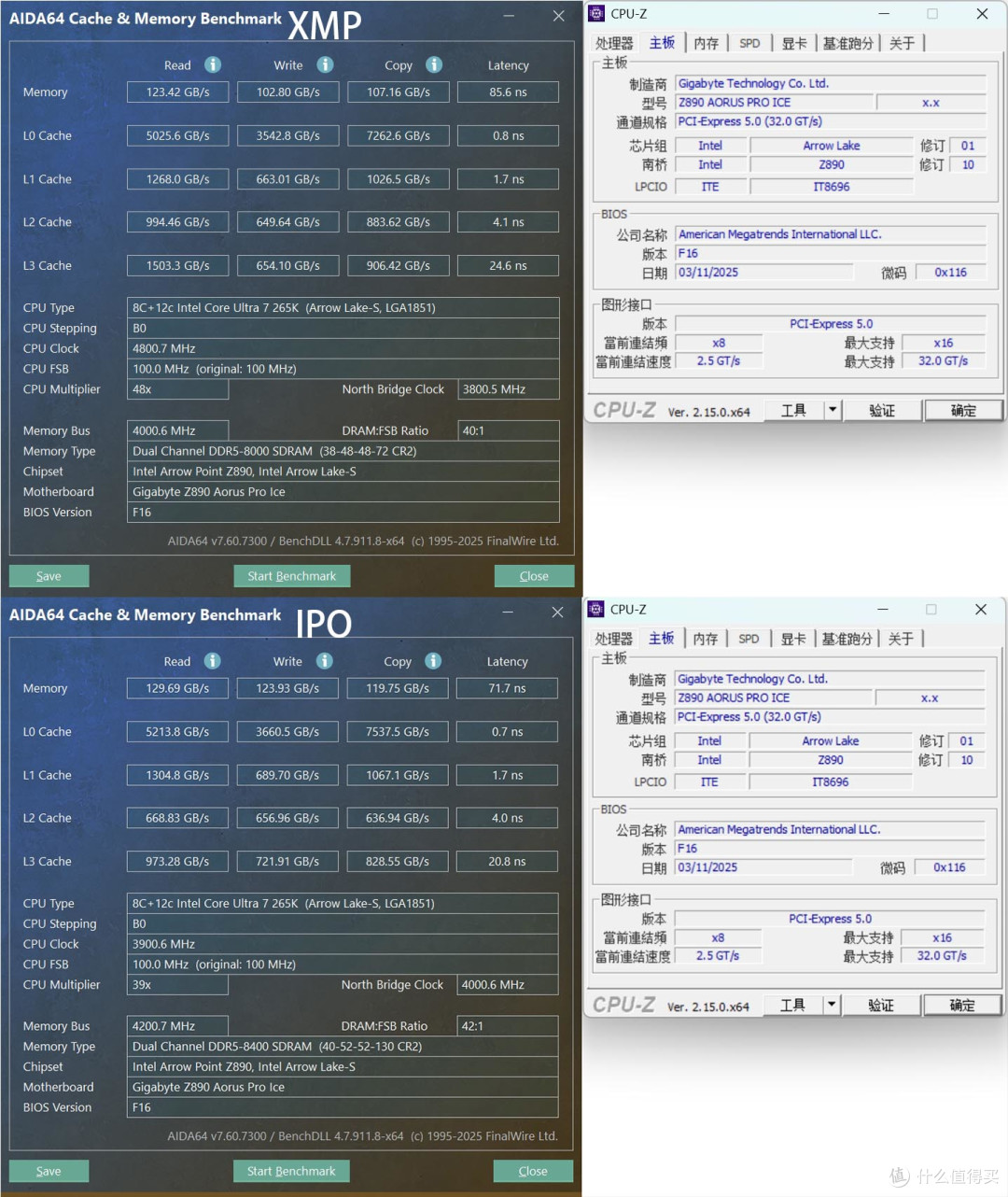The height and width of the screenshot is (1197, 1008).
Task: Click LPCIO value IT8696 in bottom CPU-Z
Action: pos(830,782)
